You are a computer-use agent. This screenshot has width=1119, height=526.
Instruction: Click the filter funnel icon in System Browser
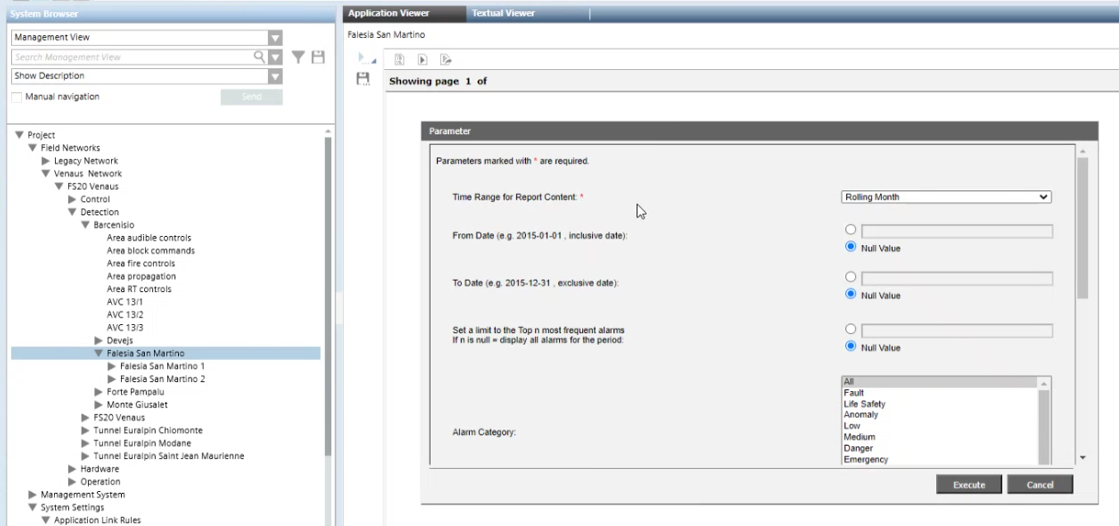pyautogui.click(x=298, y=58)
